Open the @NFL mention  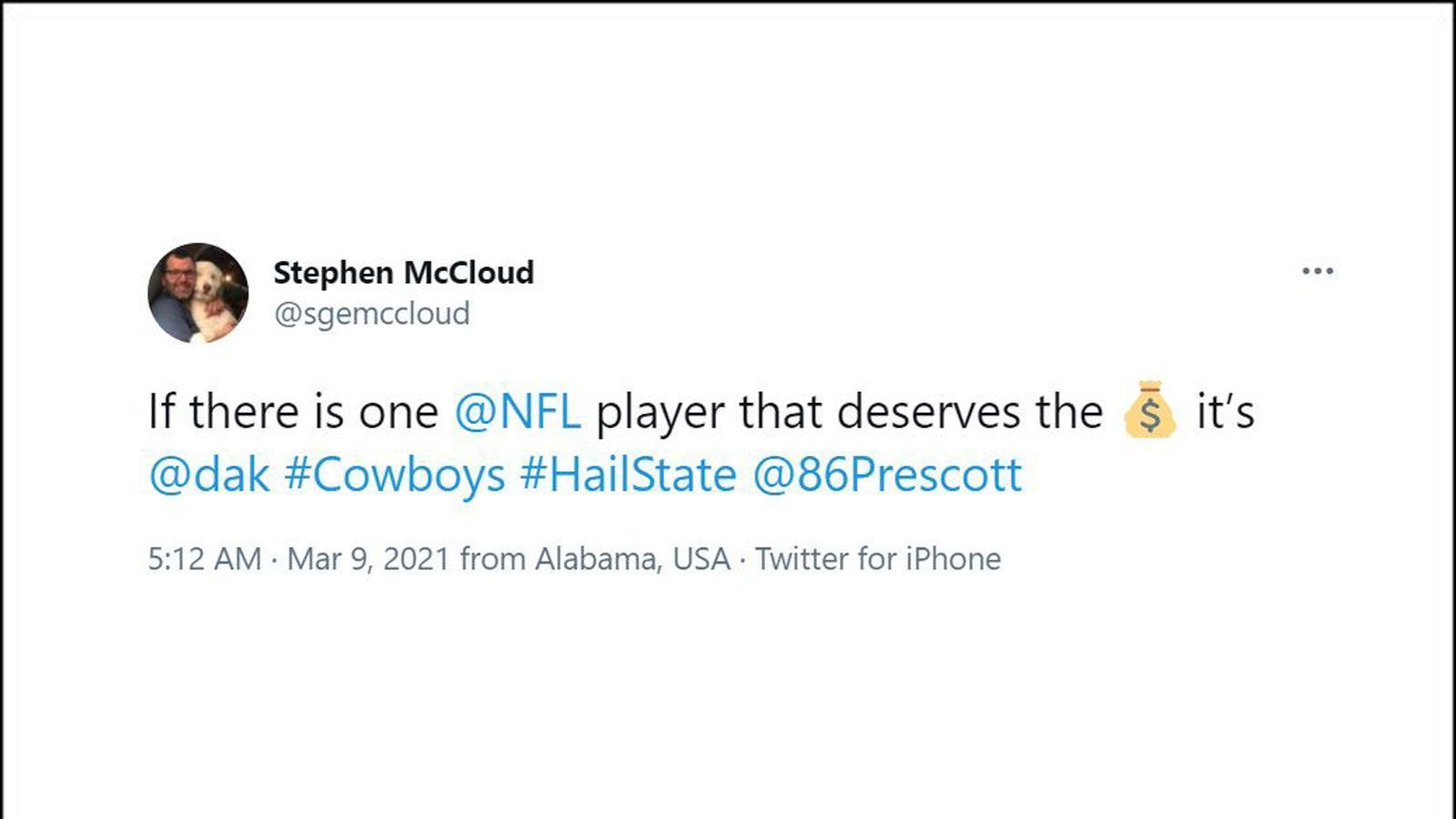(x=517, y=411)
